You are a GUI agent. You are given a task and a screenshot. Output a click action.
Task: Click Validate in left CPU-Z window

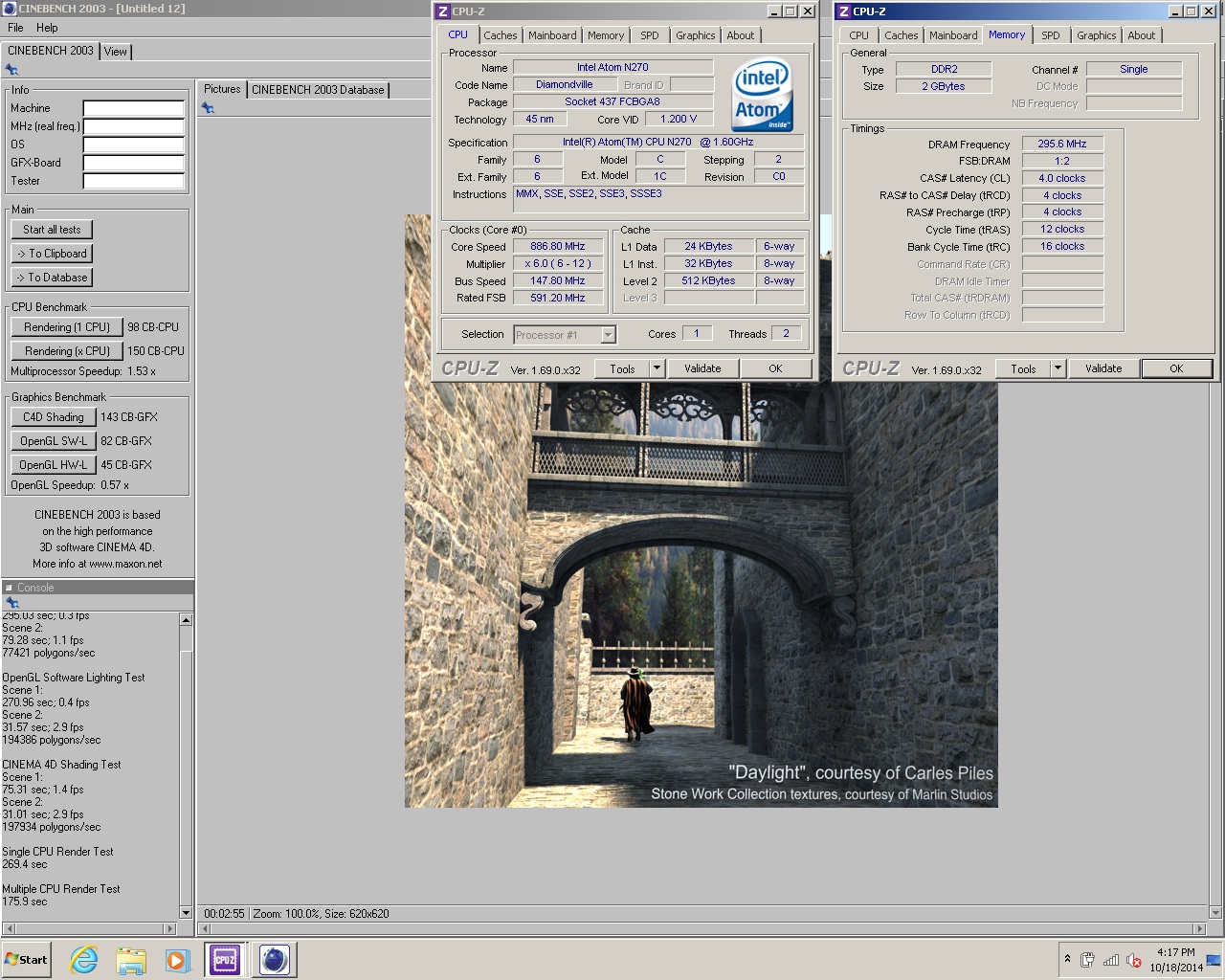[702, 368]
